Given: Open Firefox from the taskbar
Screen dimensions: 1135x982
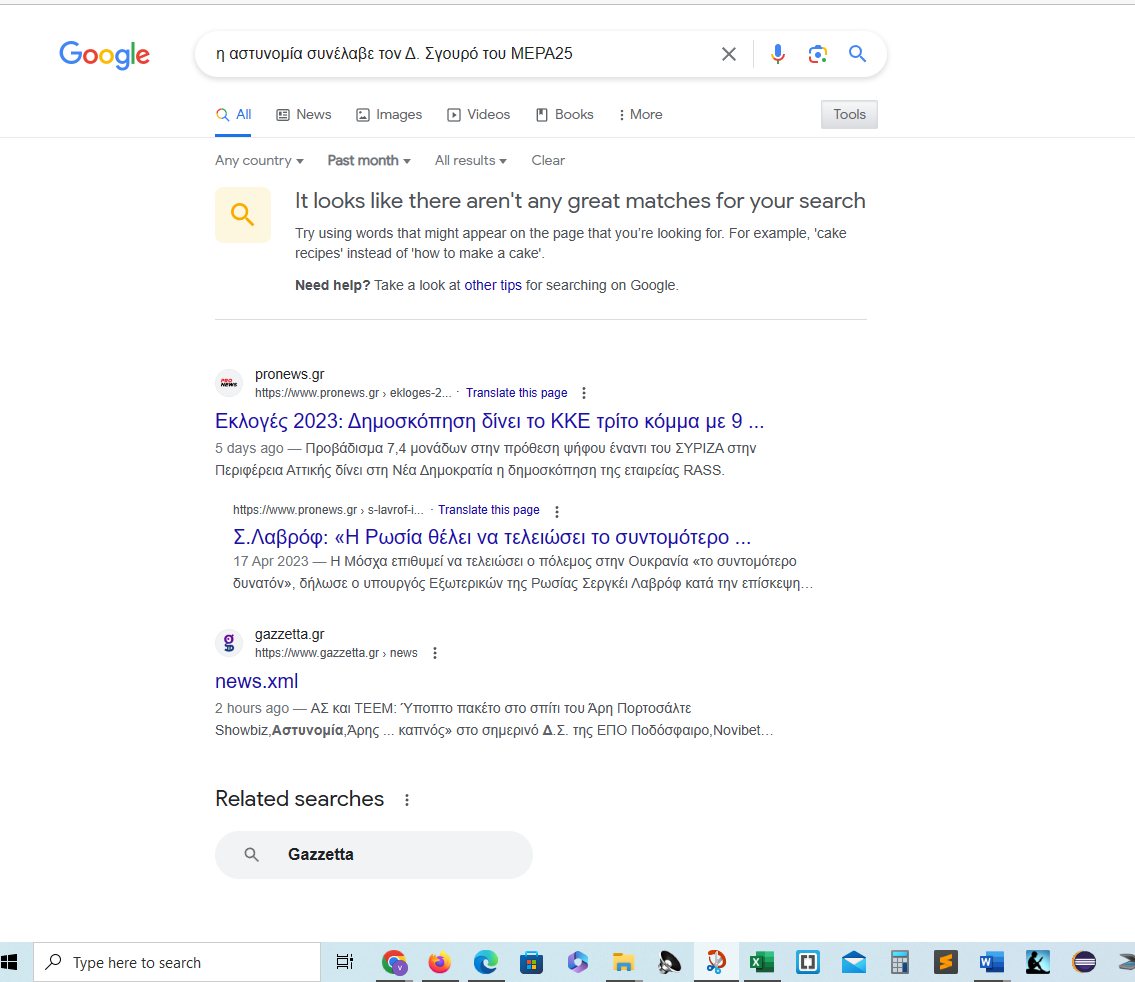Looking at the screenshot, I should [439, 962].
